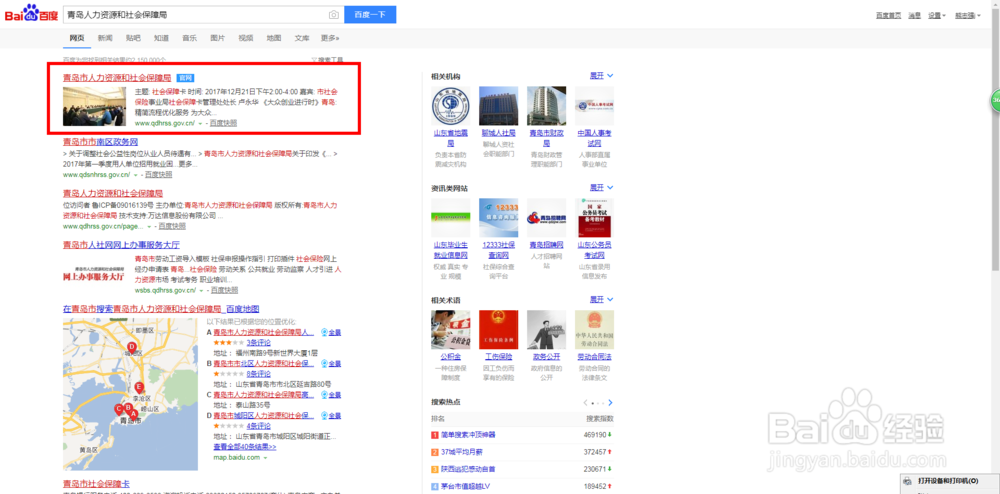Click 查看全部40条结果>> link

(244, 447)
